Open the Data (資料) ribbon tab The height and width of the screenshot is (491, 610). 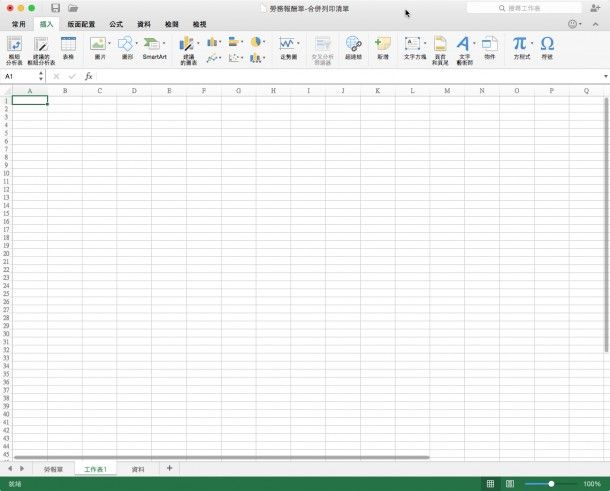click(x=144, y=24)
